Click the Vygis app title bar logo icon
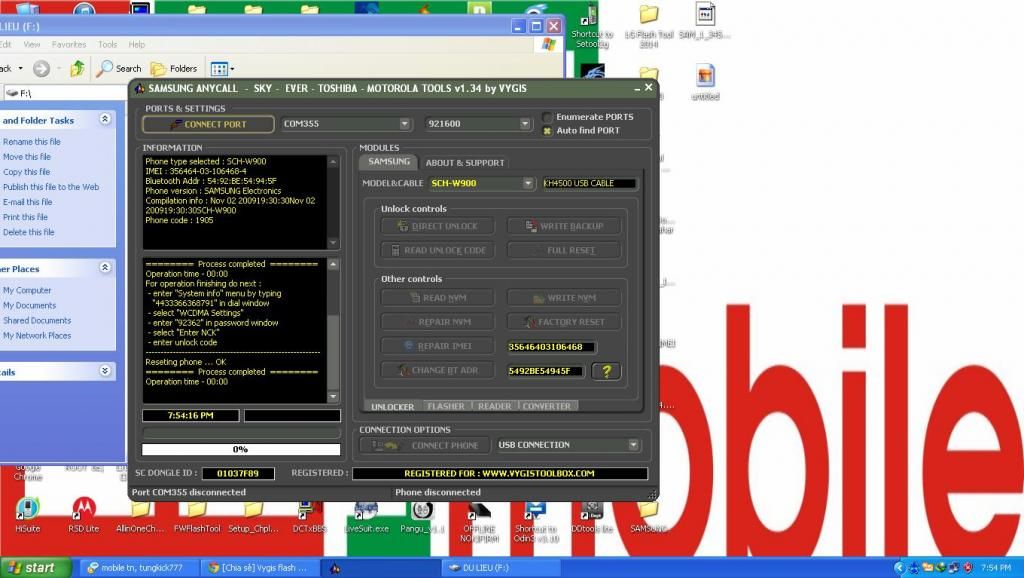This screenshot has width=1024, height=578. click(x=139, y=88)
